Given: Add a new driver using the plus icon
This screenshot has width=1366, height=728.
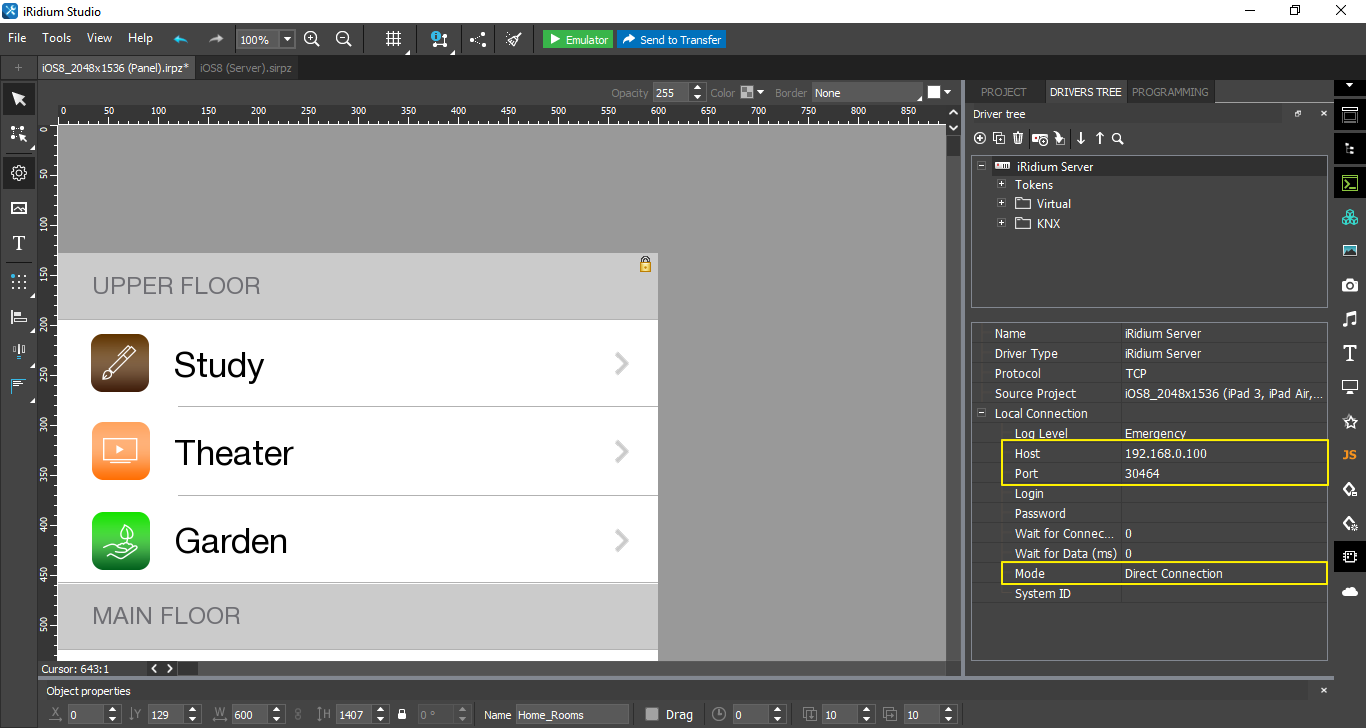Looking at the screenshot, I should point(980,138).
